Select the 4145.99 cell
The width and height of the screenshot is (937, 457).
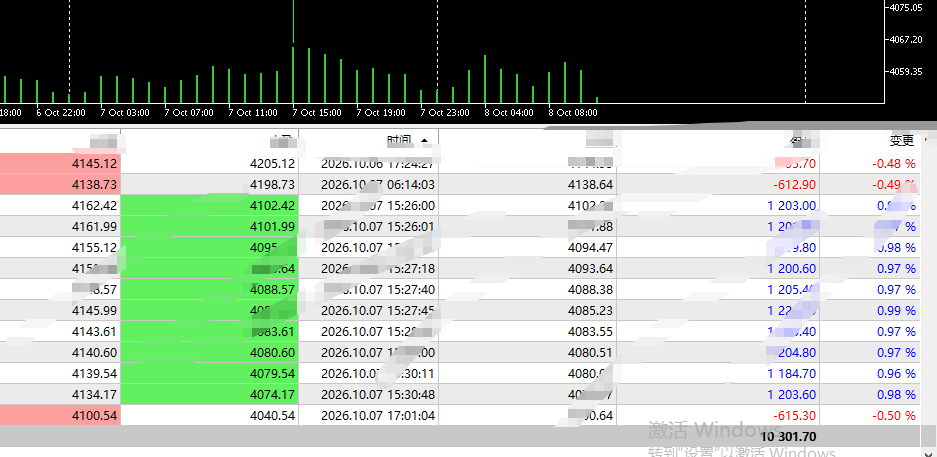coord(95,311)
